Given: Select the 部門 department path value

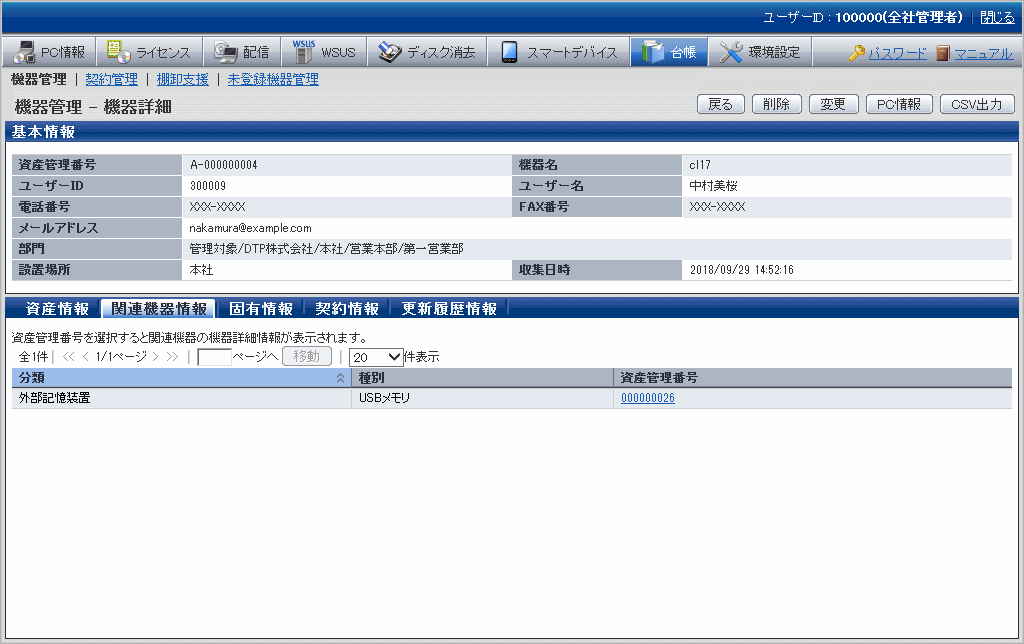Looking at the screenshot, I should click(327, 249).
